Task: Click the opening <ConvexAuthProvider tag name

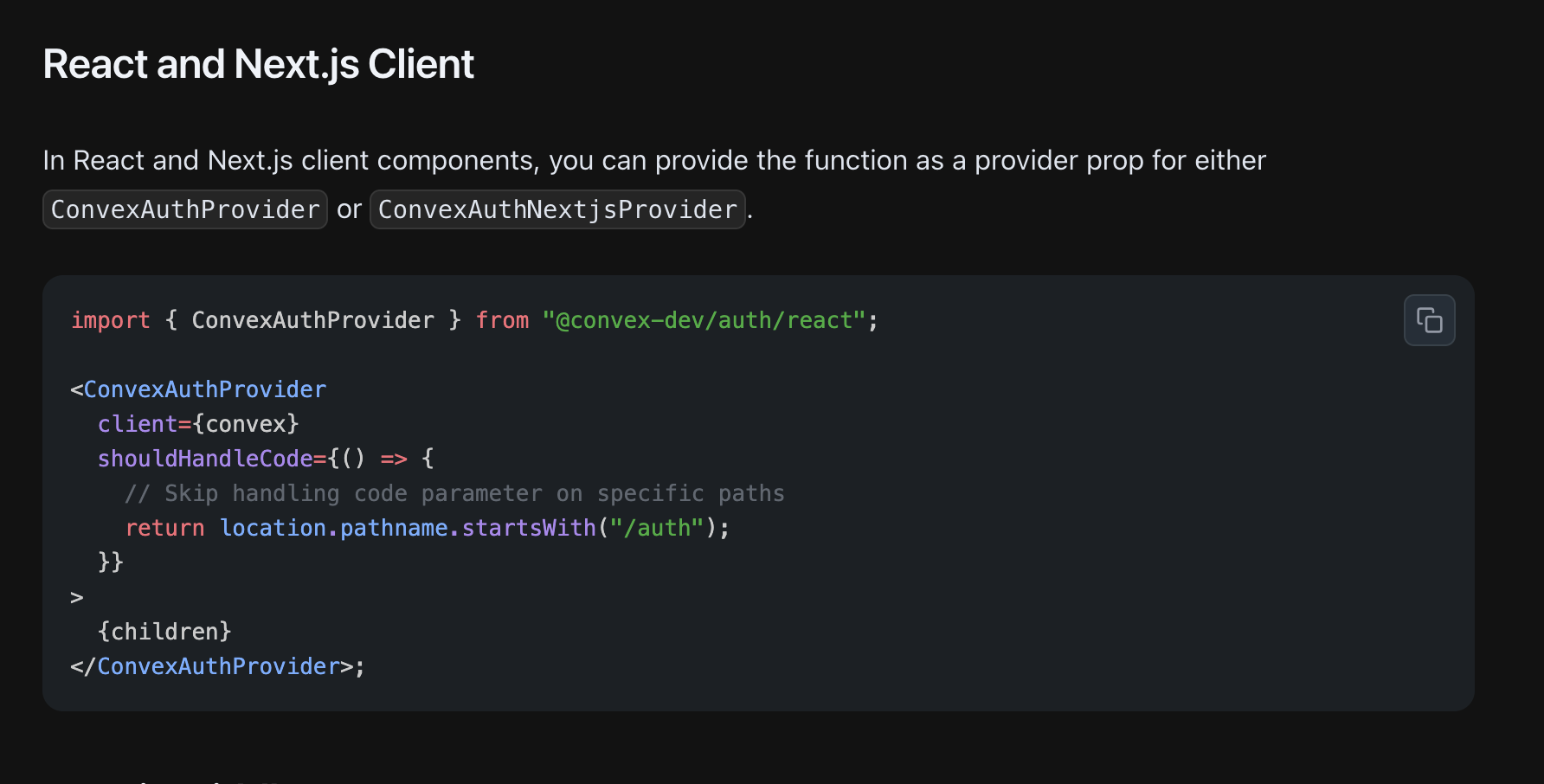Action: [x=204, y=389]
